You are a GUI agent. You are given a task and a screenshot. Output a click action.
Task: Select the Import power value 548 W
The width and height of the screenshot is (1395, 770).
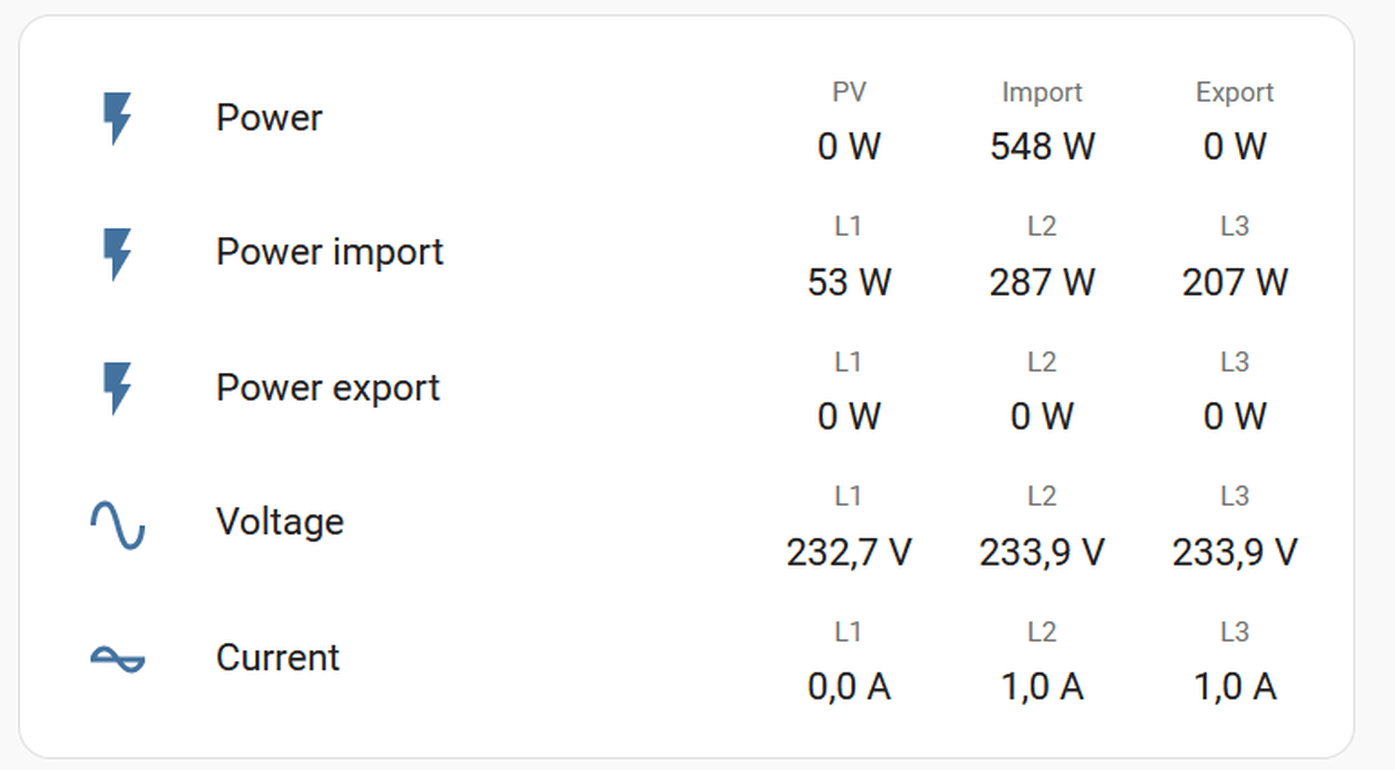point(1042,147)
